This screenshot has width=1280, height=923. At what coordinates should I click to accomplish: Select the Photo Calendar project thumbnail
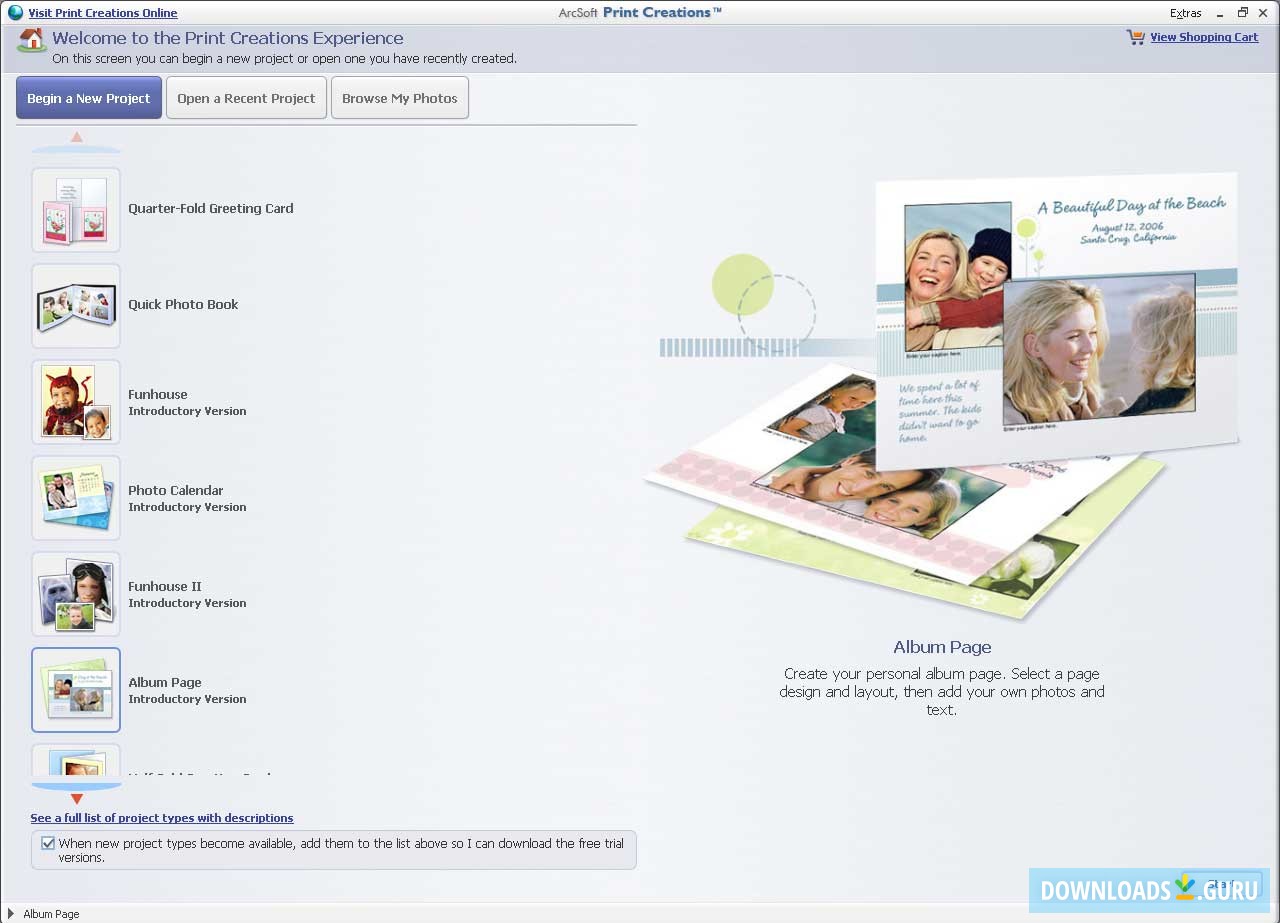tap(76, 497)
